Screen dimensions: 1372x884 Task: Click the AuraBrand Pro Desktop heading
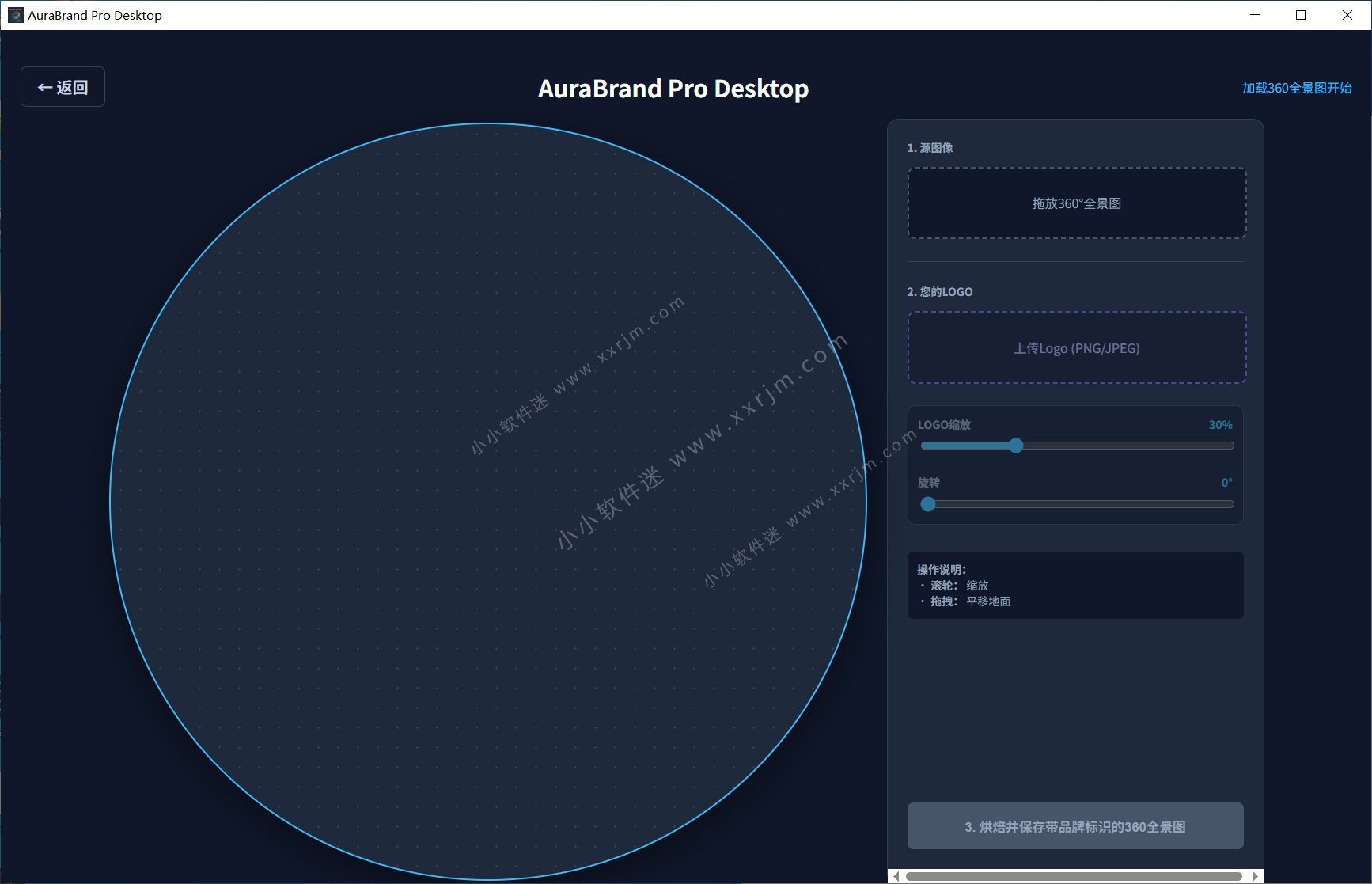(x=673, y=89)
